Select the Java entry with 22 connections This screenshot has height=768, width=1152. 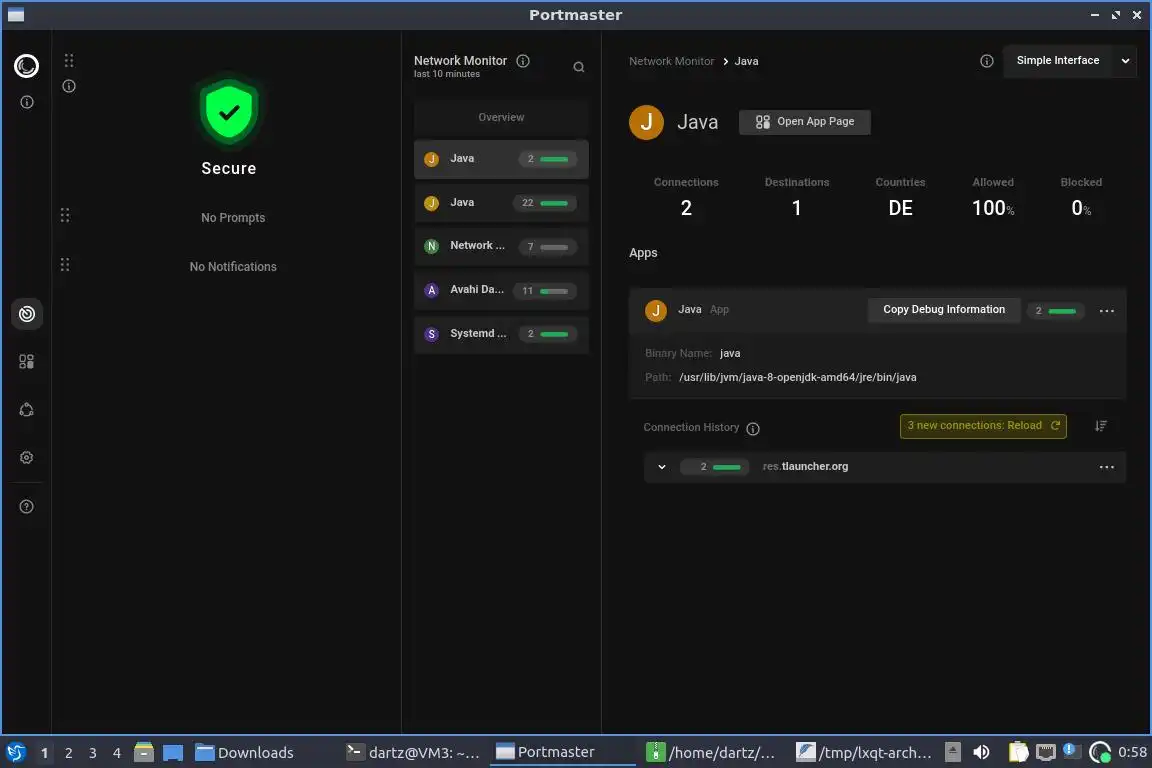click(x=501, y=203)
